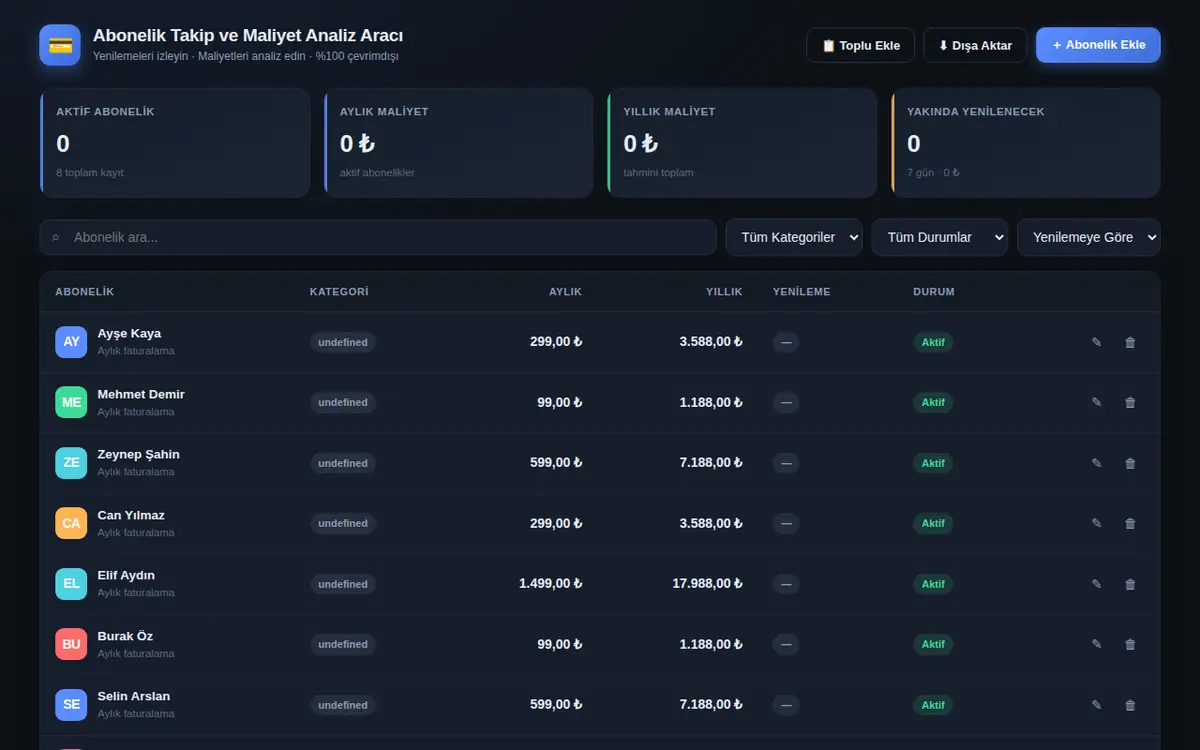Click the 1.499,00 ₺ monthly amount
This screenshot has width=1200, height=750.
(x=551, y=584)
